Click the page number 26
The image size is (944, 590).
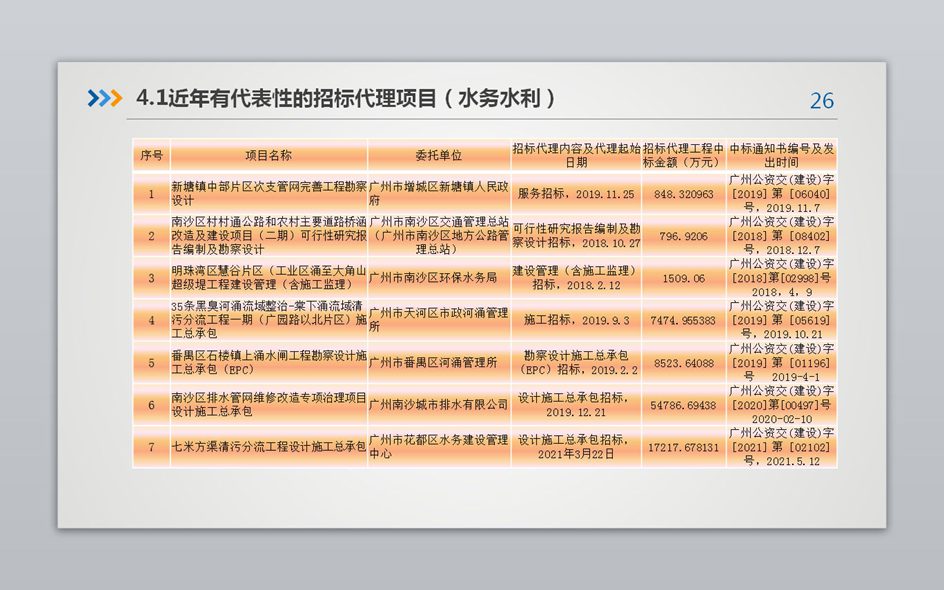(x=821, y=101)
